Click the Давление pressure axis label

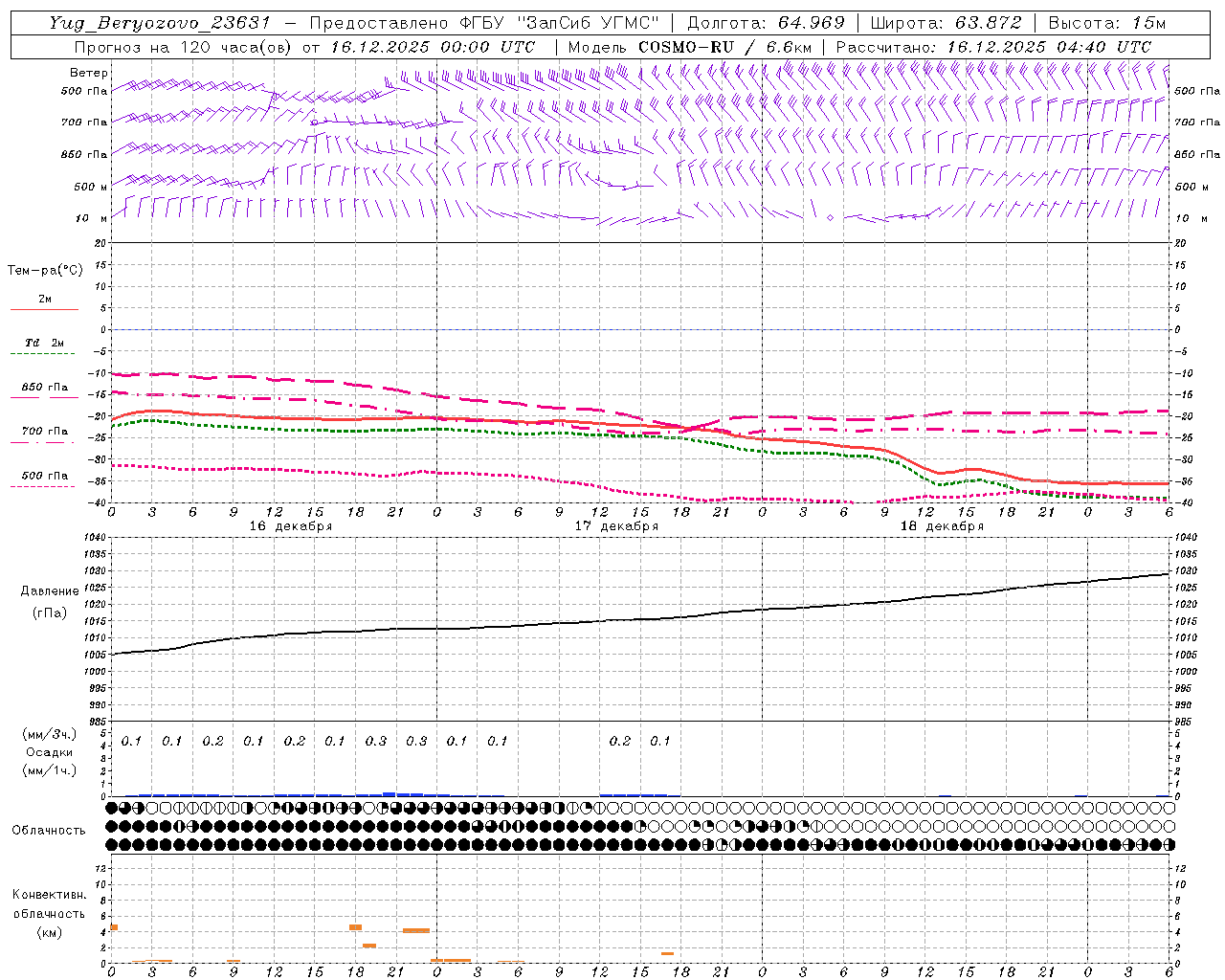click(50, 591)
